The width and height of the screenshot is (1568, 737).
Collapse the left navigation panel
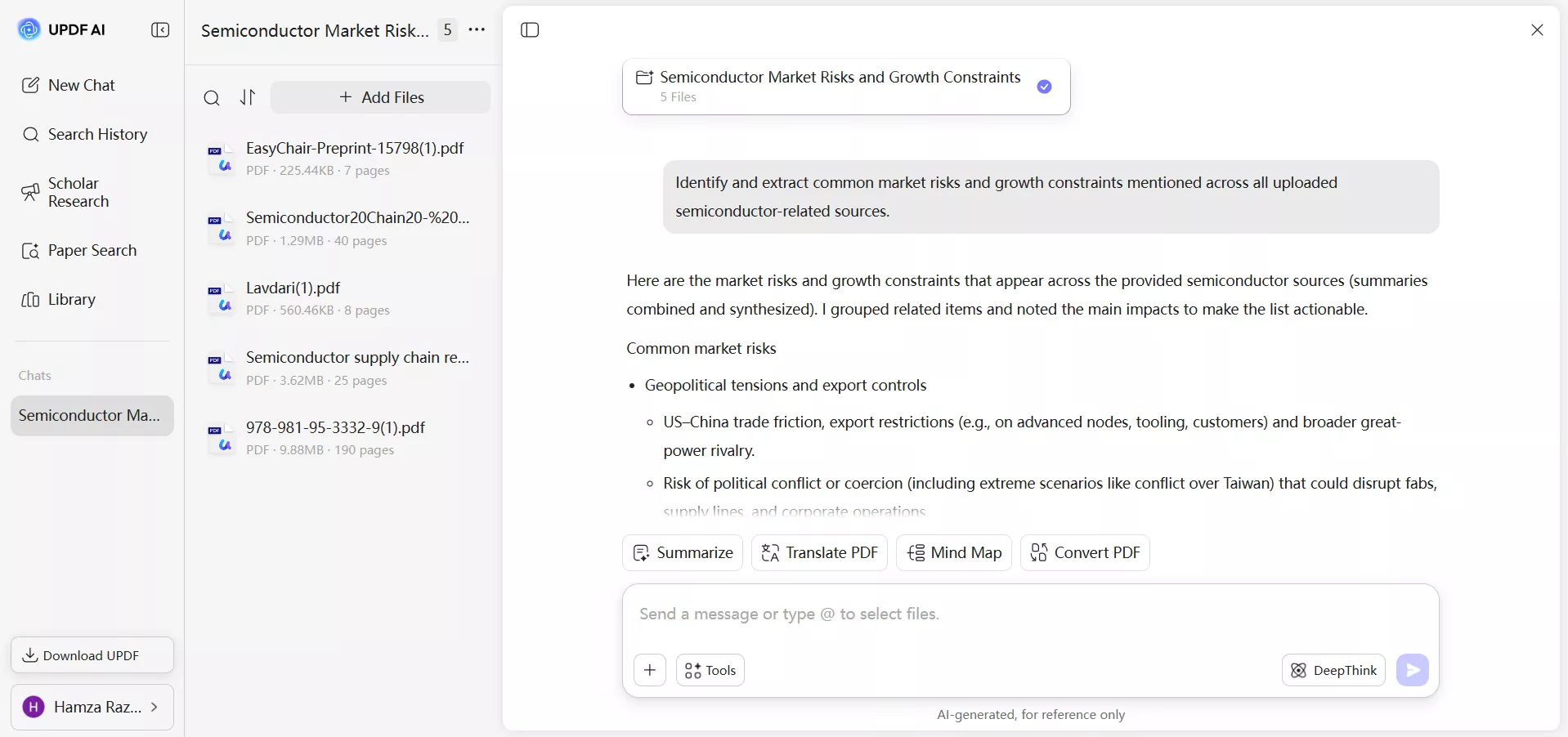click(x=160, y=29)
